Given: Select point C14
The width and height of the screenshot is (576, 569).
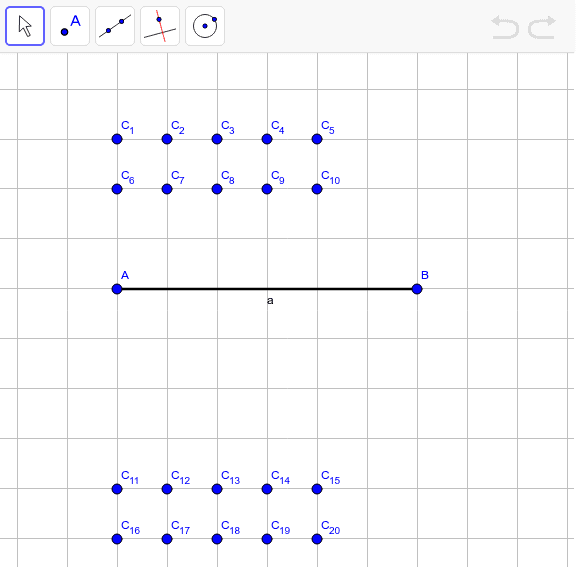Looking at the screenshot, I should coord(267,489).
